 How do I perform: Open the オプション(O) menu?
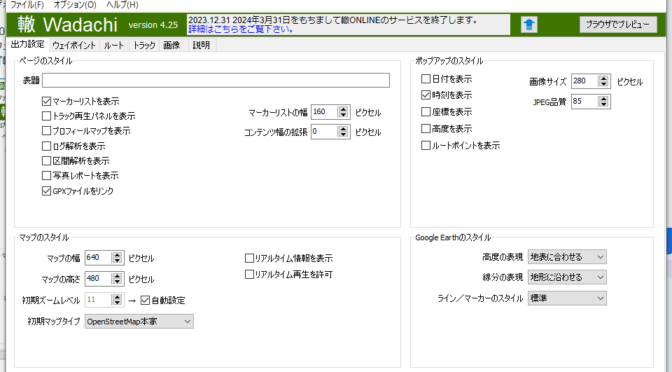(75, 5)
